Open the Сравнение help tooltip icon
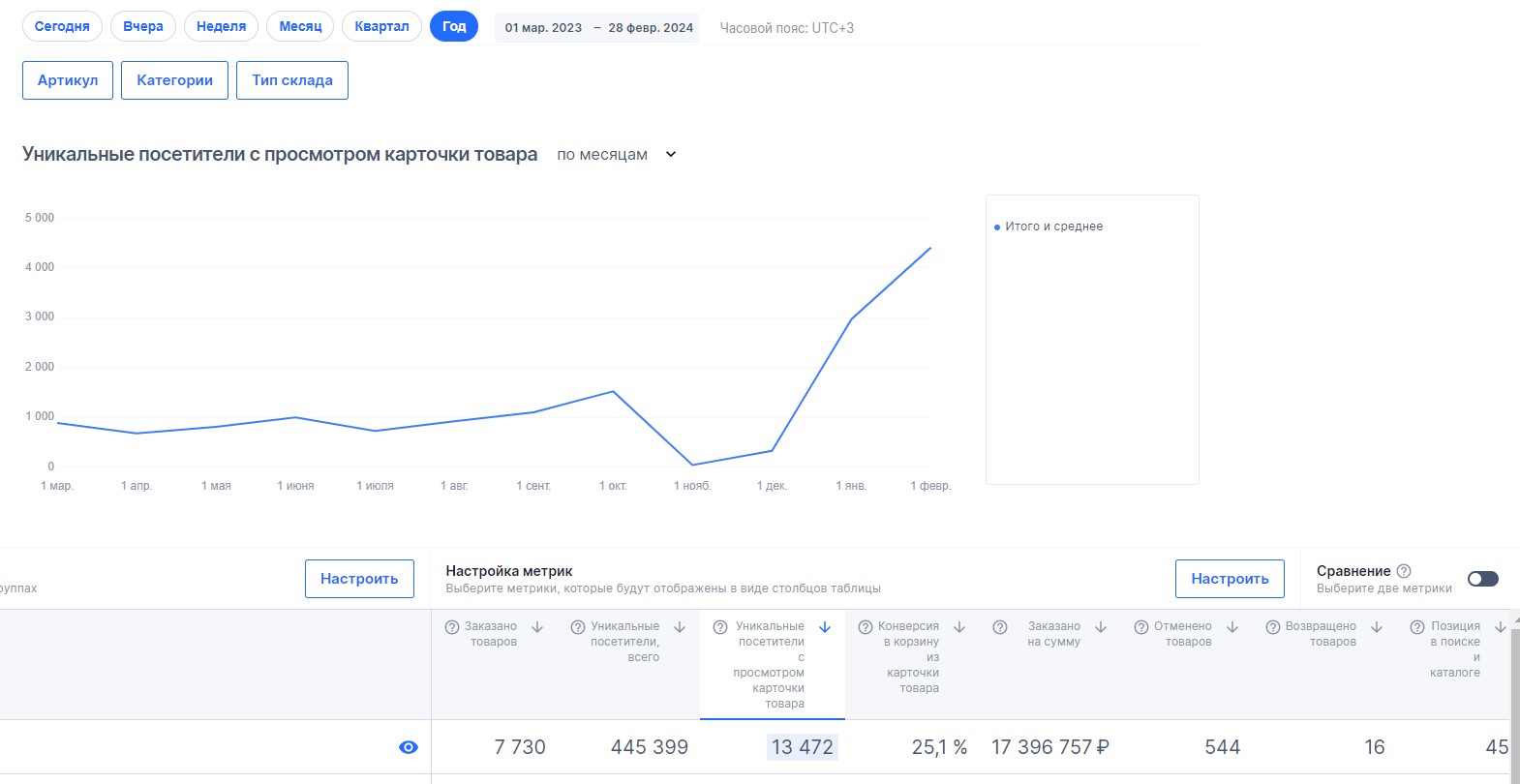Viewport: 1520px width, 784px height. coord(1404,571)
